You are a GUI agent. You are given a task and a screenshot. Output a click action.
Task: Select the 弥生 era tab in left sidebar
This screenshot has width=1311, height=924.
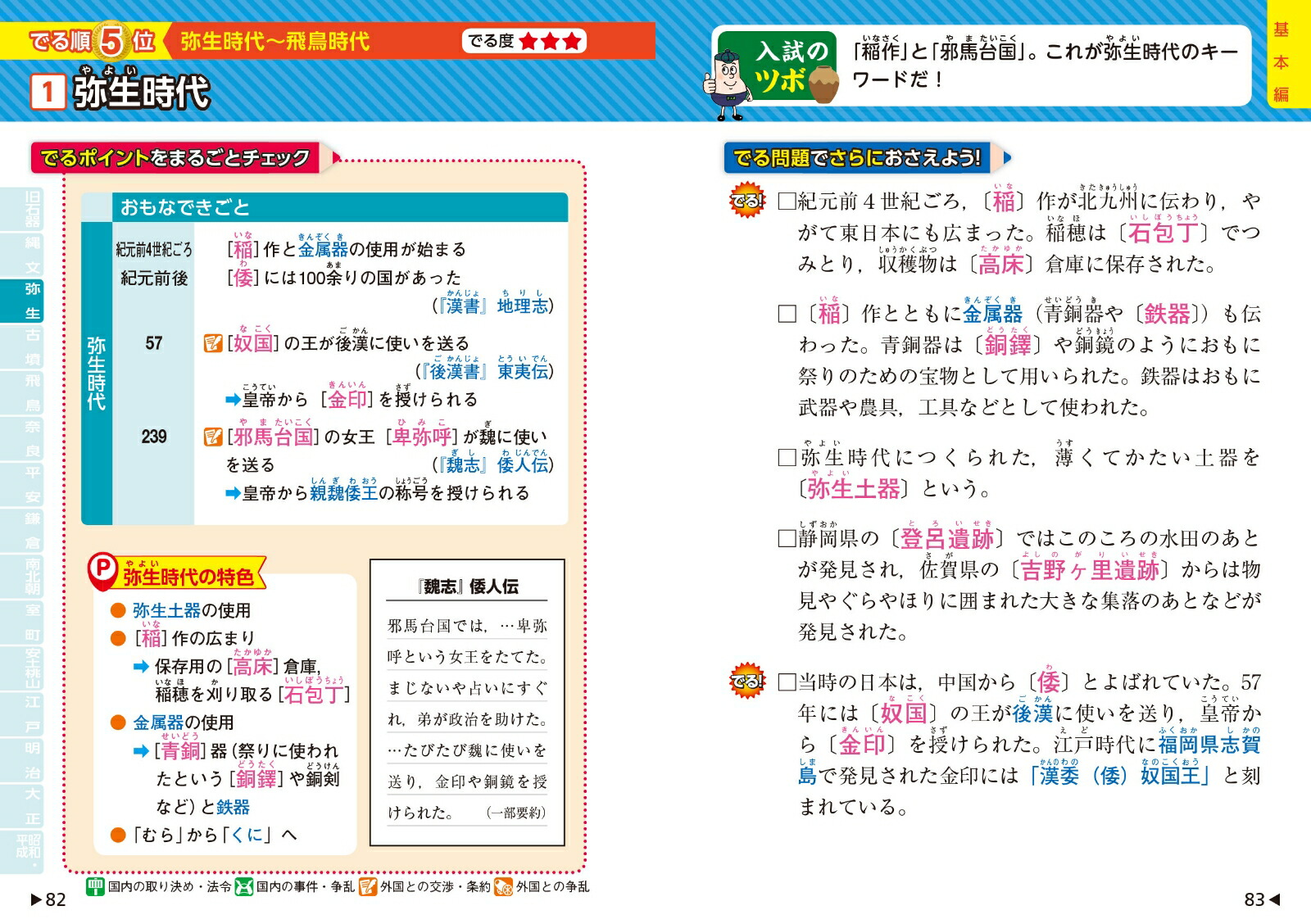click(32, 300)
